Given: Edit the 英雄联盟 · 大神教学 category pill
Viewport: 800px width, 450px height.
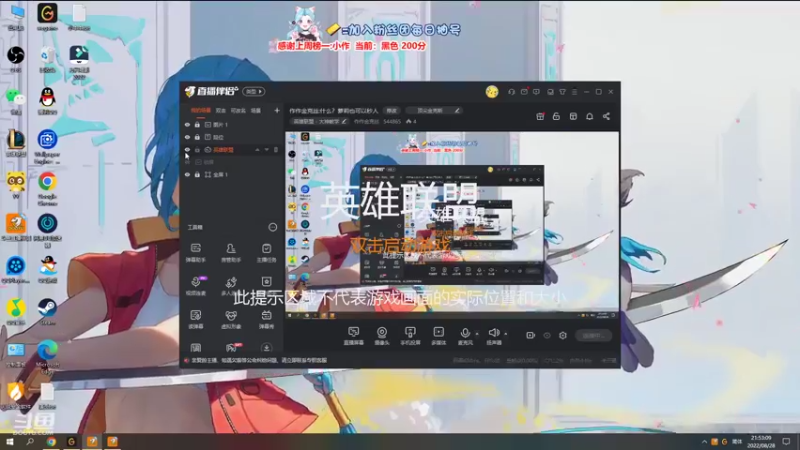Looking at the screenshot, I should 319,121.
